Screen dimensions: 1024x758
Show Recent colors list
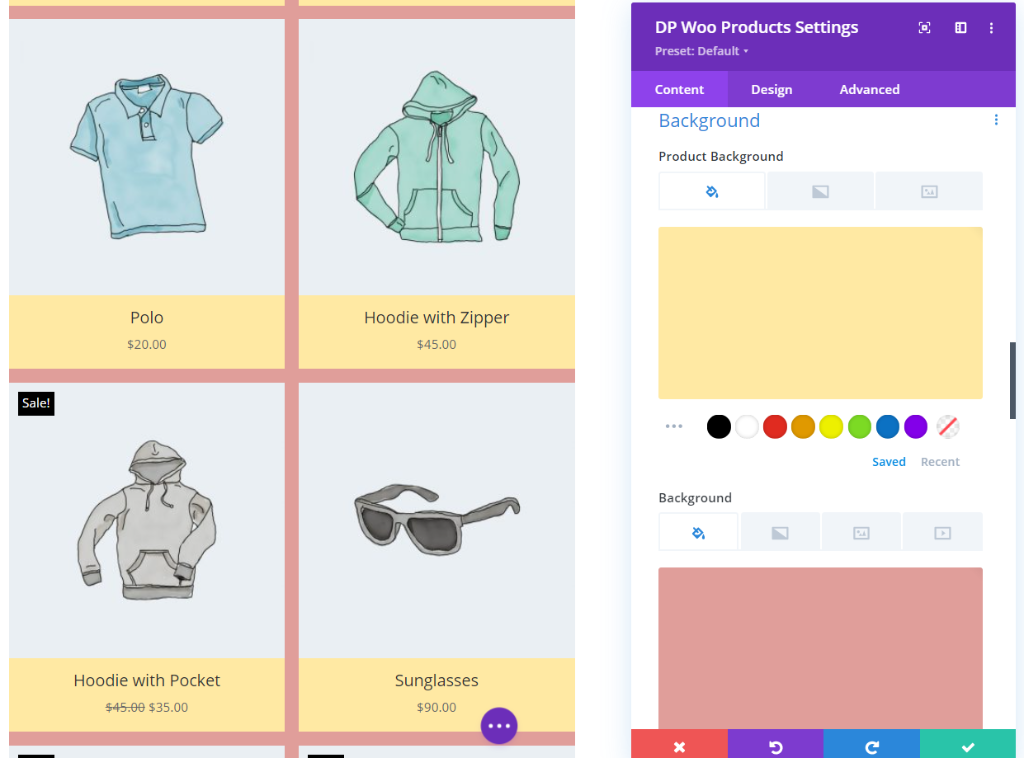[939, 462]
